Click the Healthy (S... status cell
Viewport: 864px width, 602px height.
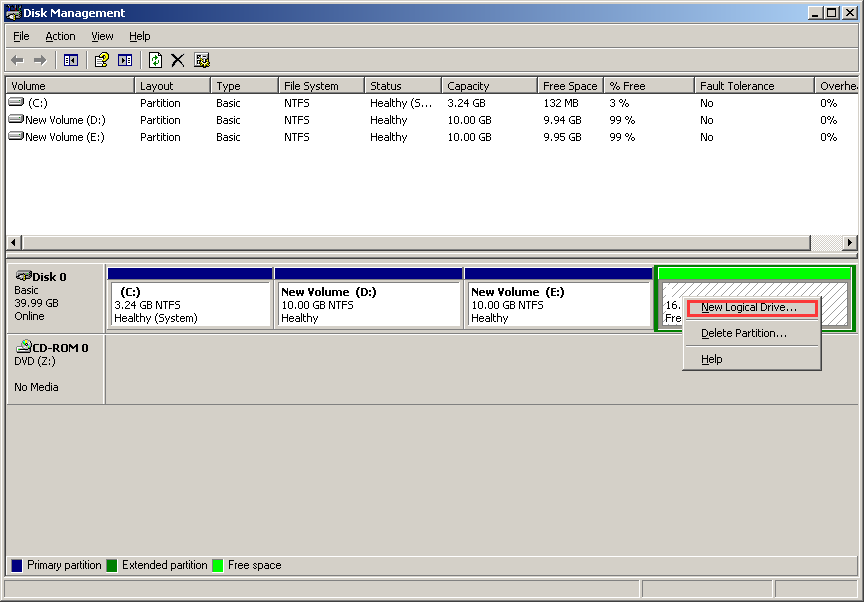point(401,103)
